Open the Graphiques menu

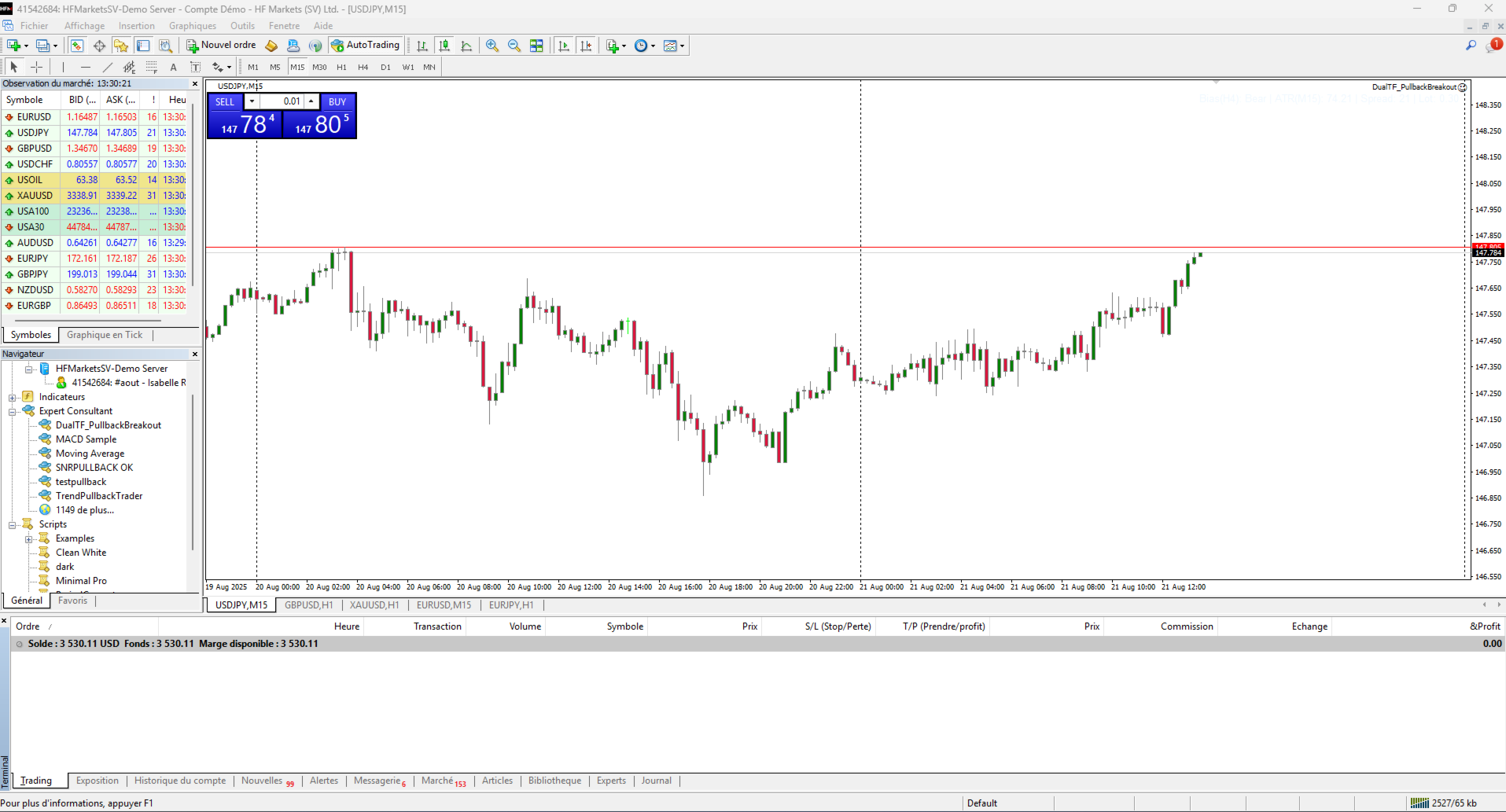[192, 26]
